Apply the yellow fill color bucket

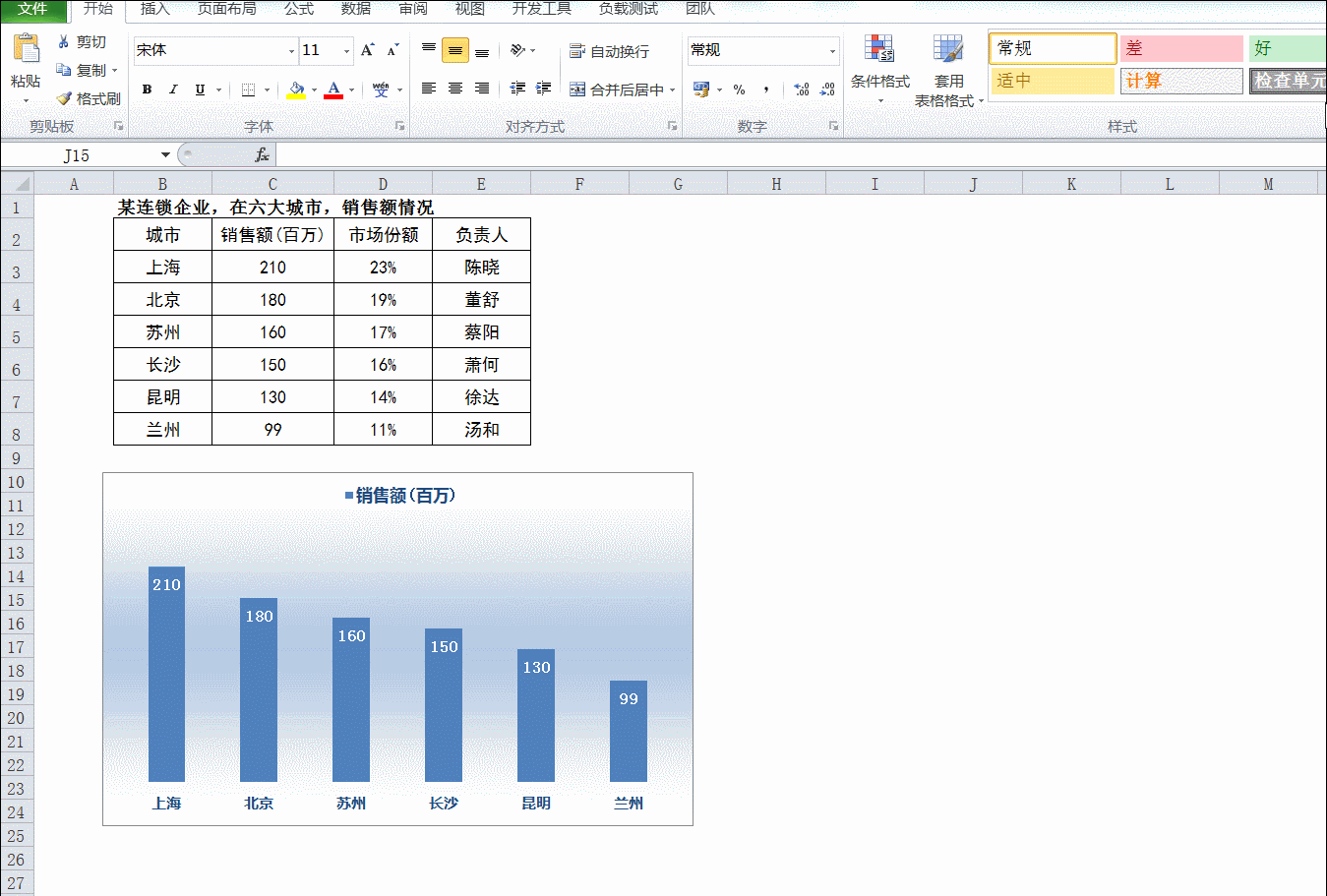coord(296,90)
